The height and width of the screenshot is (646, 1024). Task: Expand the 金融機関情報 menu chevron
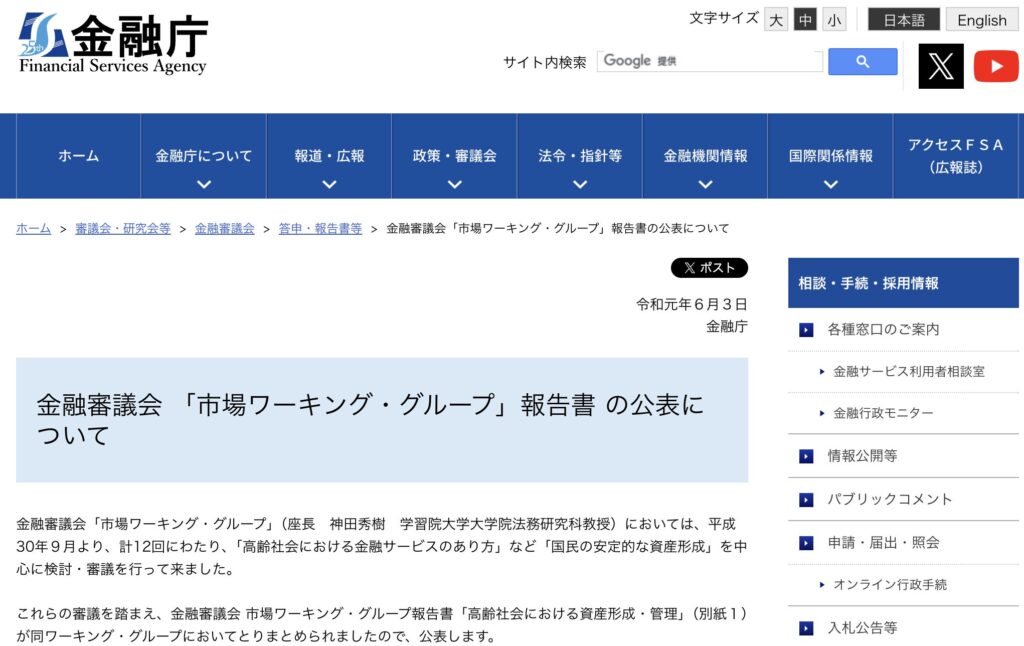coord(705,184)
